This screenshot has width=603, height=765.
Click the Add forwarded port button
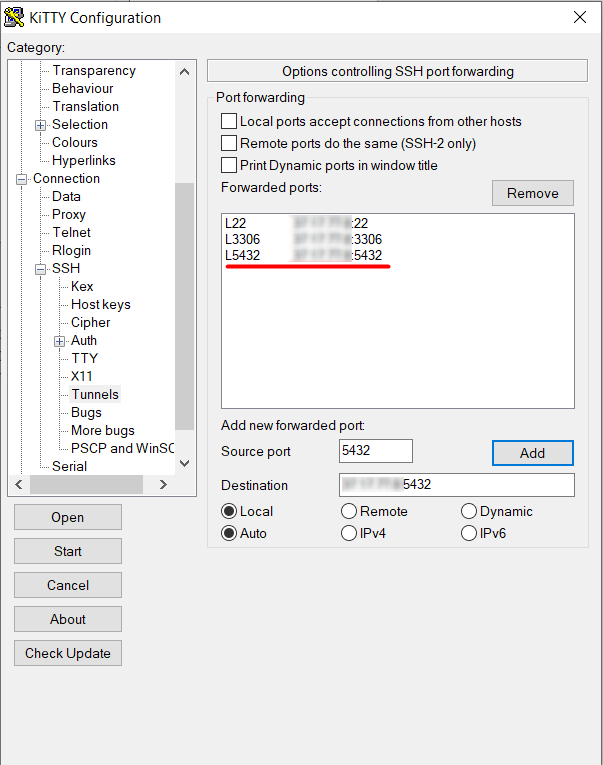point(533,453)
